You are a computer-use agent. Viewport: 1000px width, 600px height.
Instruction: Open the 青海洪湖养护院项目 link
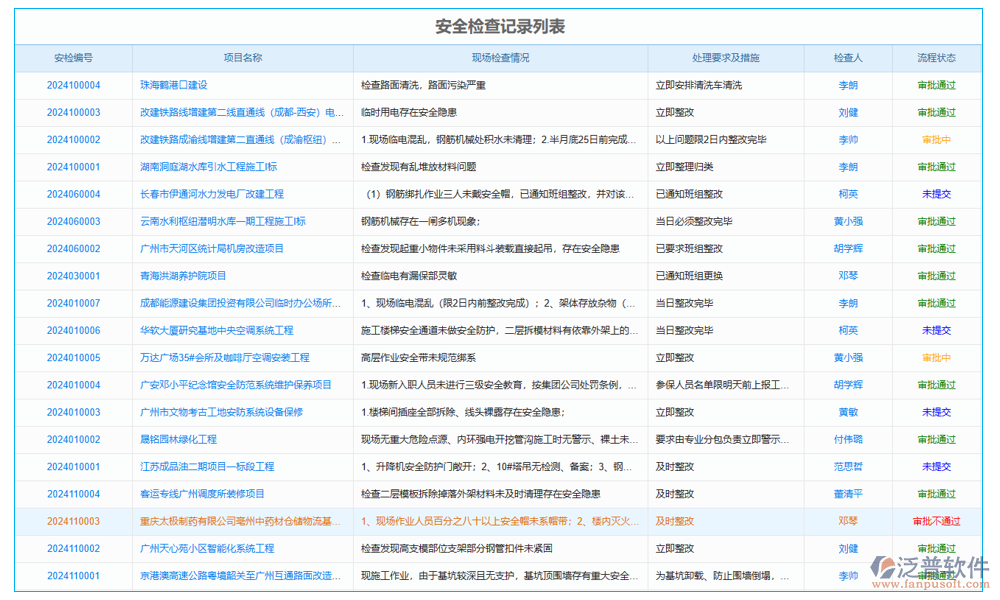tap(183, 276)
